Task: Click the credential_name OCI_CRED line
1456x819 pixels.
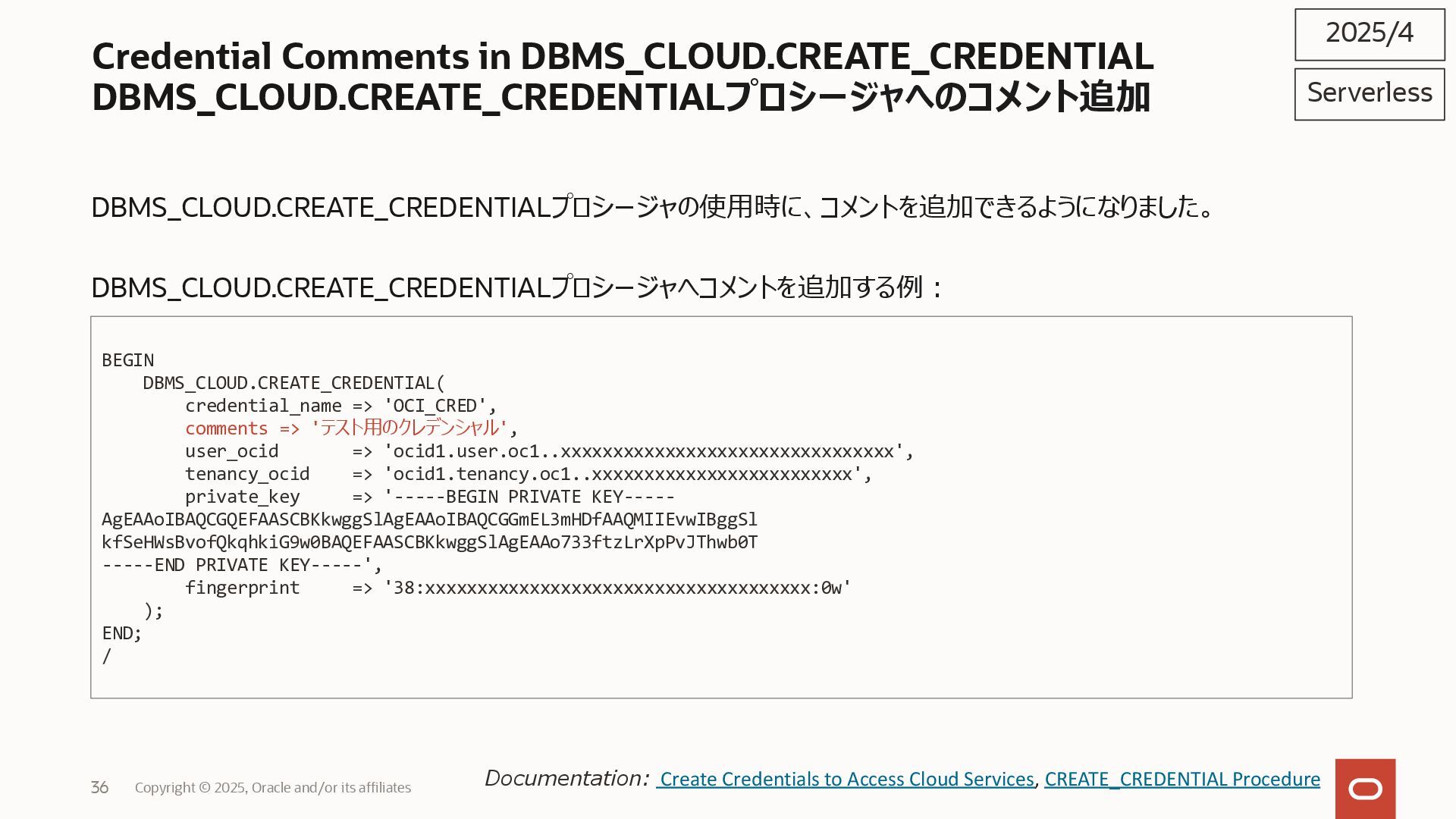Action: point(340,406)
